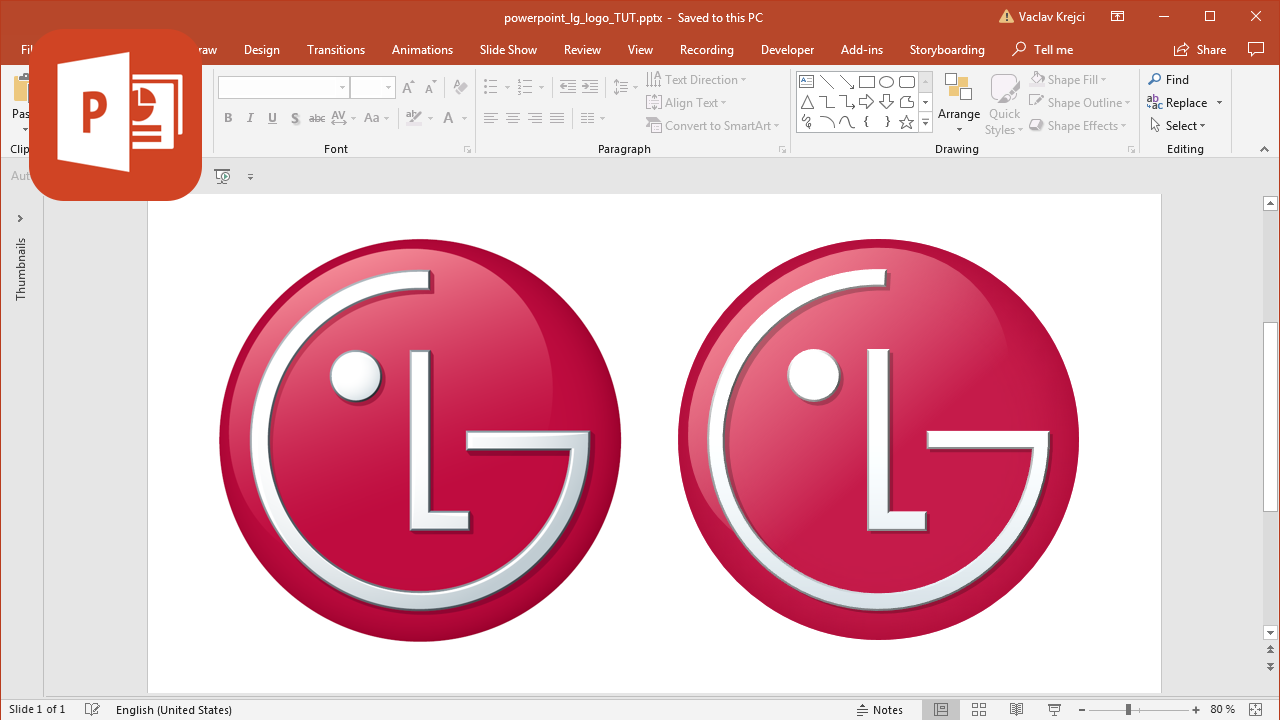Click the Find magnifier button
The height and width of the screenshot is (720, 1280).
1169,80
